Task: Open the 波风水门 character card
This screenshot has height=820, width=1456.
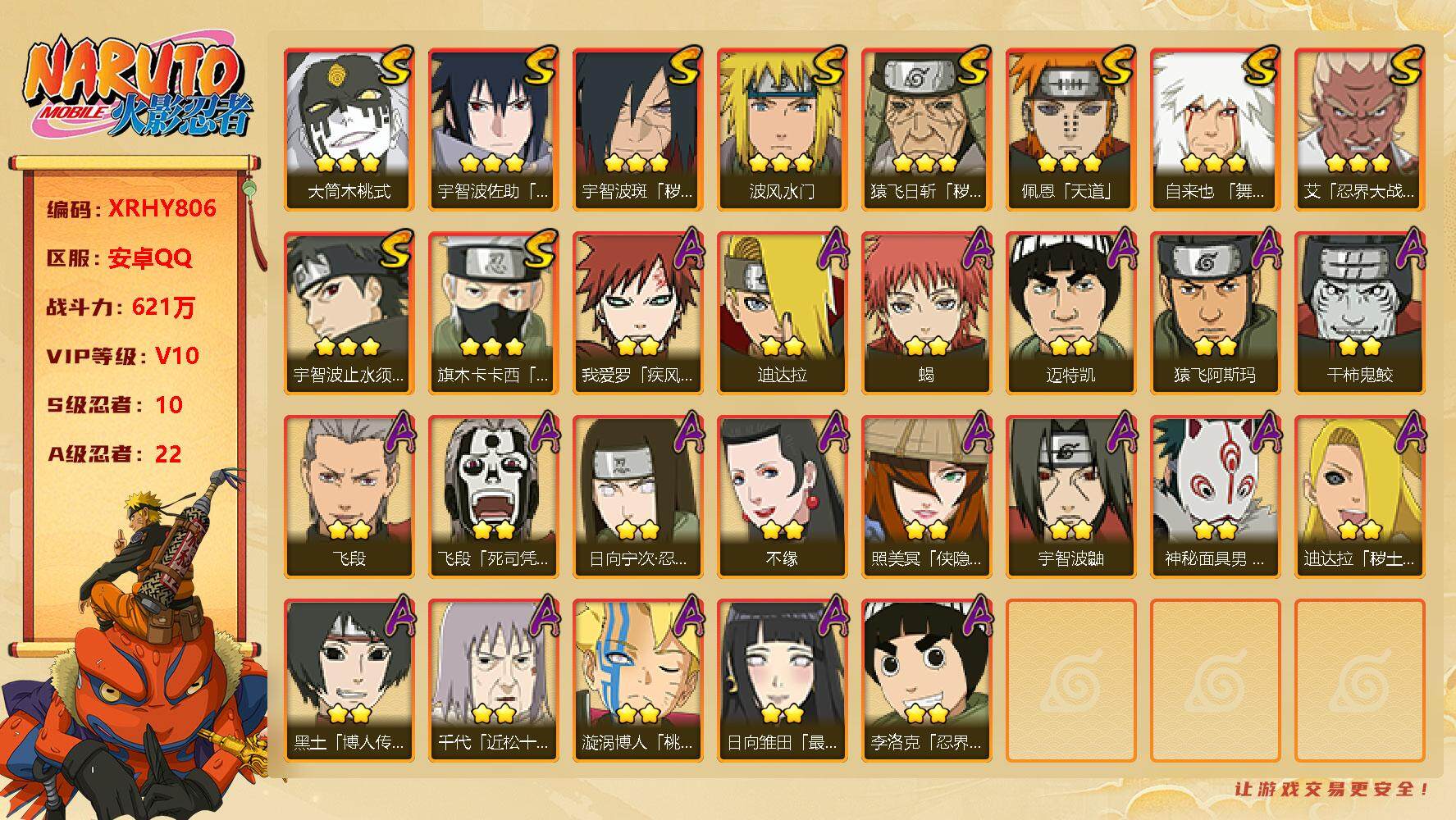Action: (782, 130)
